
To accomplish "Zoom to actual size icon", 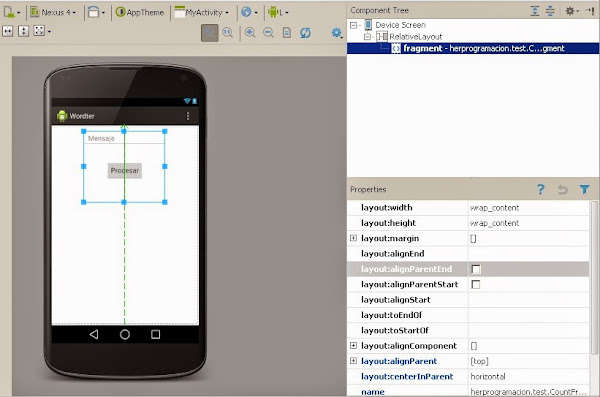I will [228, 33].
